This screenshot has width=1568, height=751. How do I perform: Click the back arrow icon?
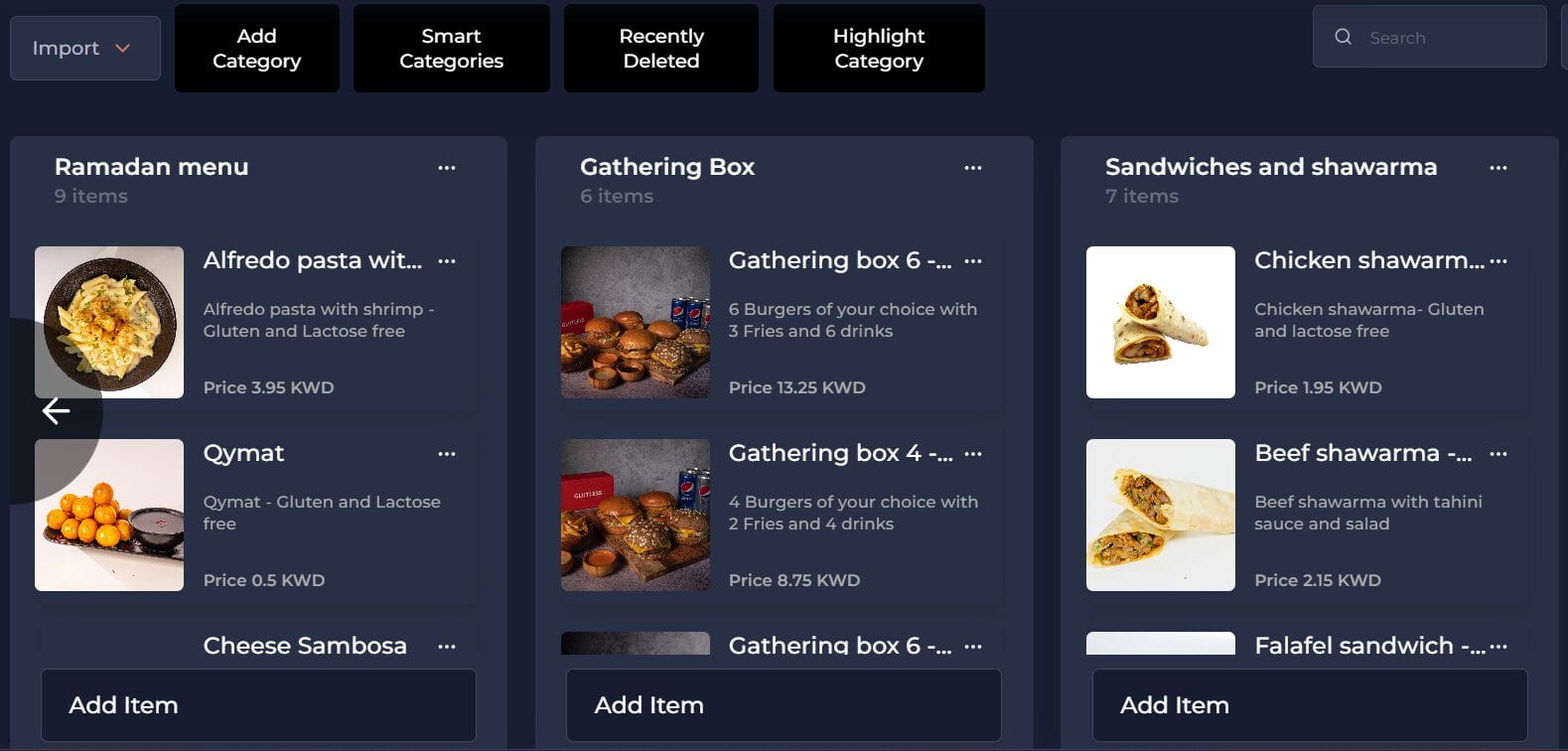point(56,410)
